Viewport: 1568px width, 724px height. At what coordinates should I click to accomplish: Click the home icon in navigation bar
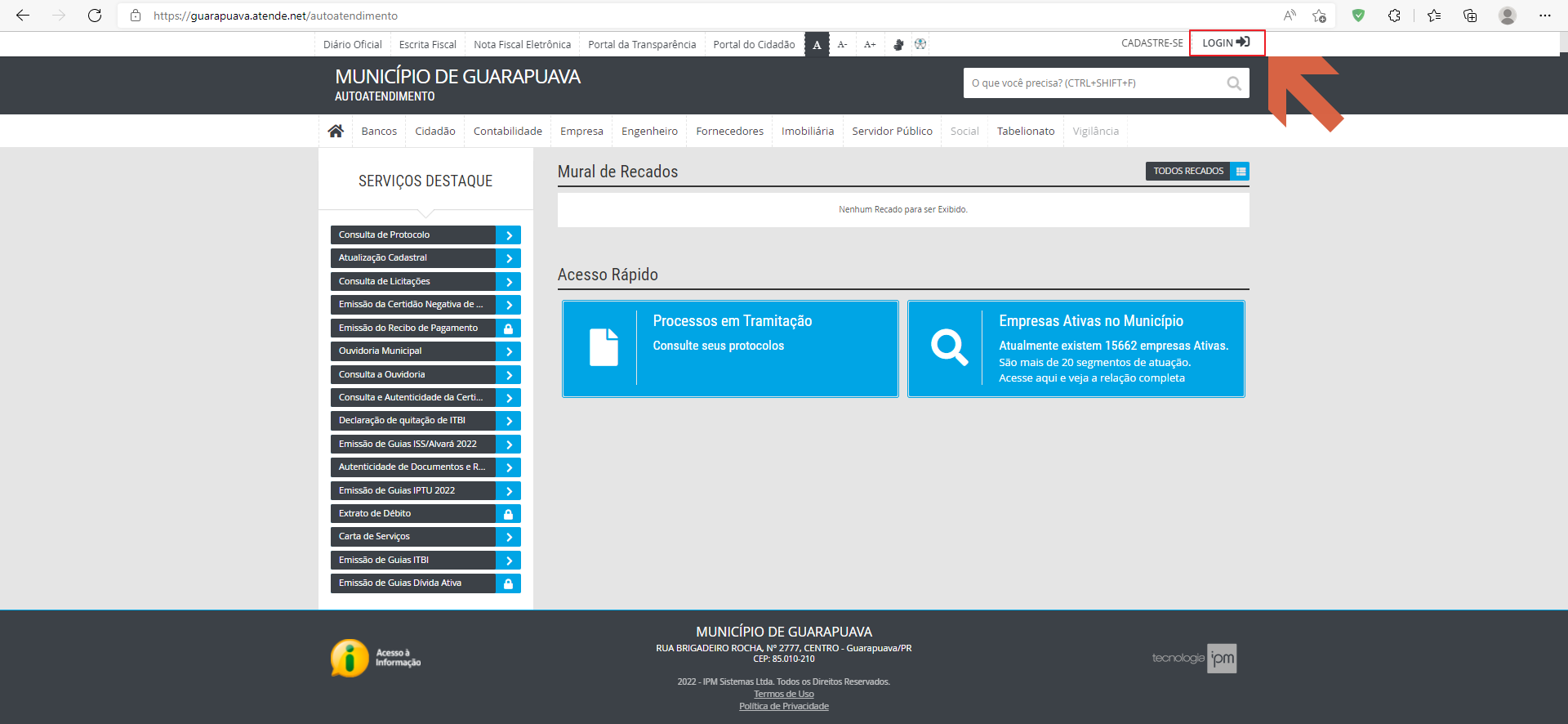tap(336, 131)
